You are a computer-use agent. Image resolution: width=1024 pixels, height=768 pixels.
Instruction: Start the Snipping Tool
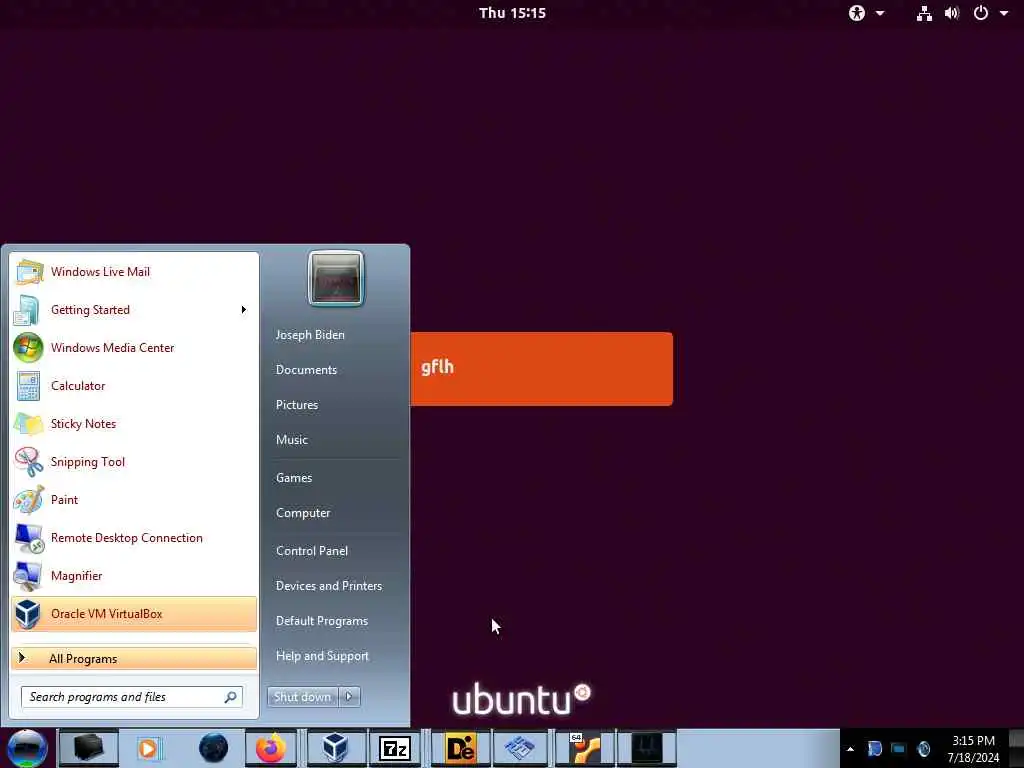point(134,462)
